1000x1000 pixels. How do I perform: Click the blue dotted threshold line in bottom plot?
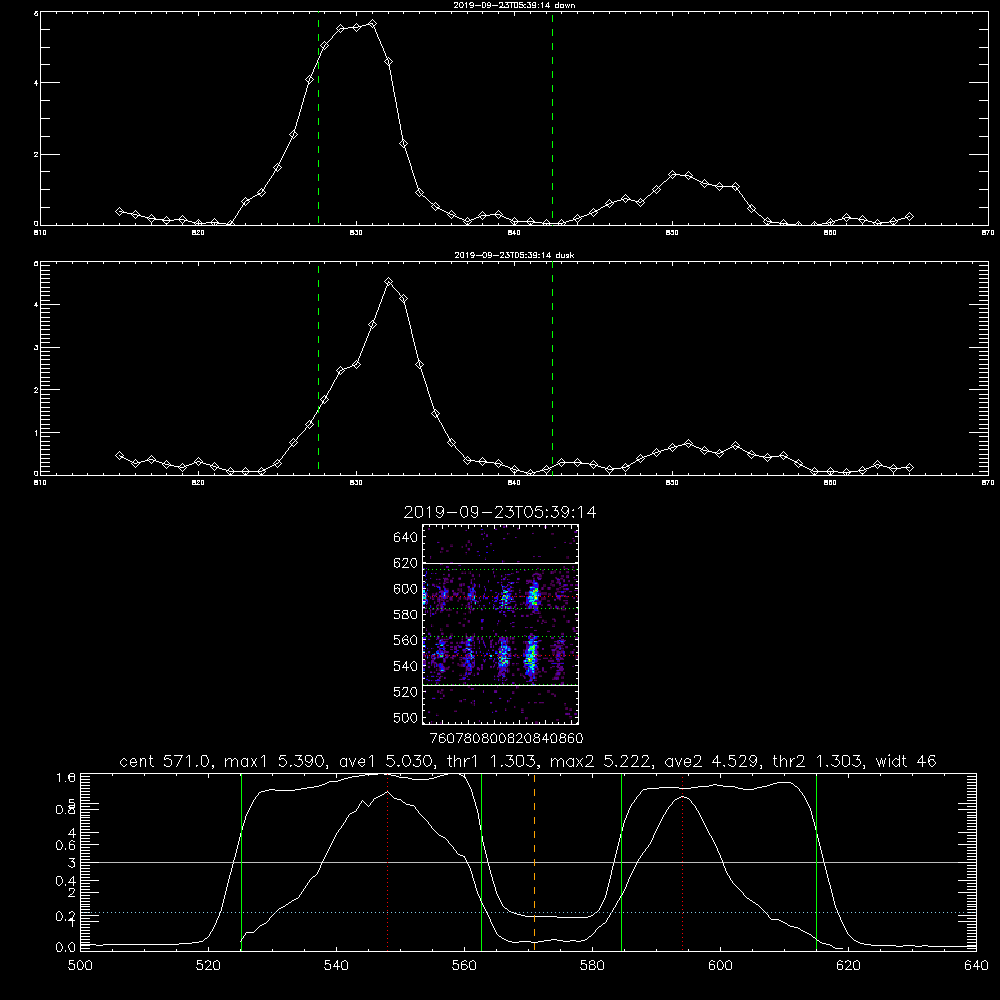click(x=528, y=913)
